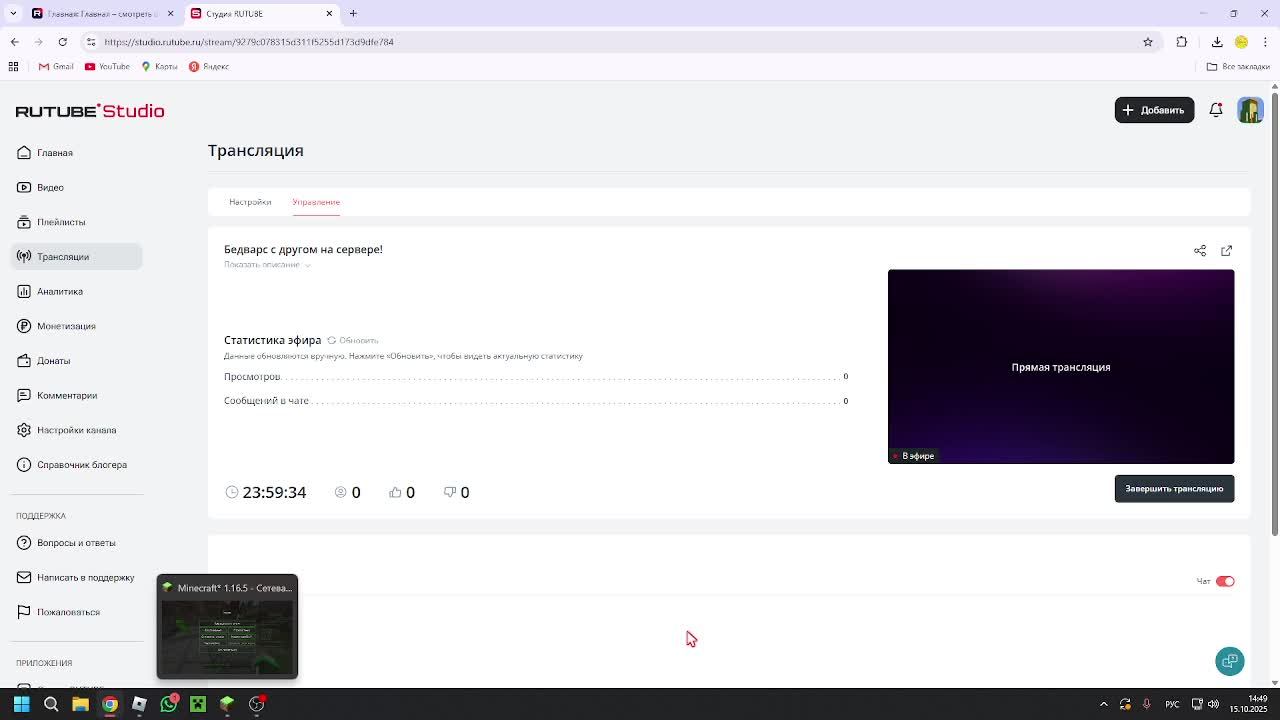Open the stream in a new window
This screenshot has width=1280, height=720.
pyautogui.click(x=1227, y=250)
